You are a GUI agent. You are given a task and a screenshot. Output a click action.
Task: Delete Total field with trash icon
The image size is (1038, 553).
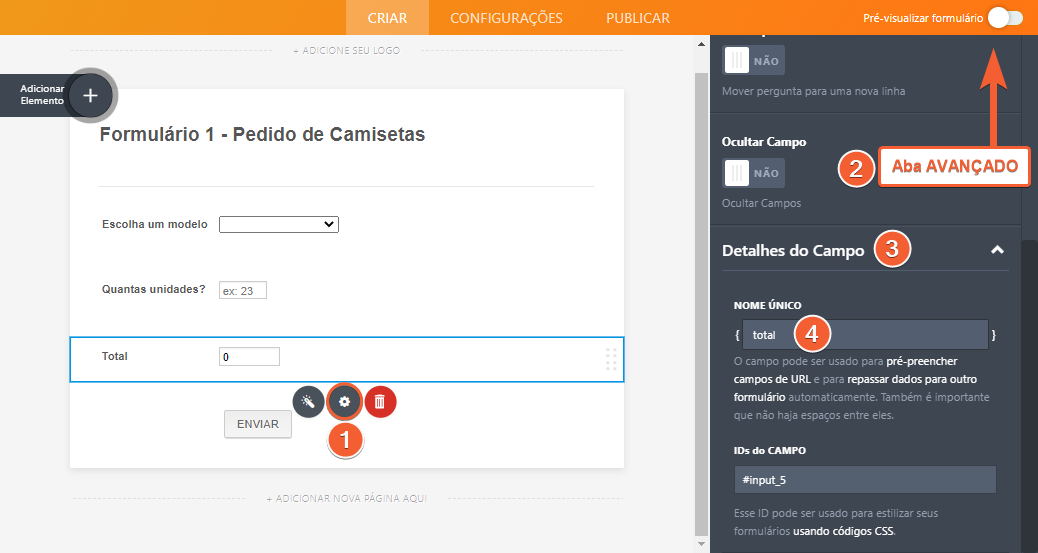point(380,401)
